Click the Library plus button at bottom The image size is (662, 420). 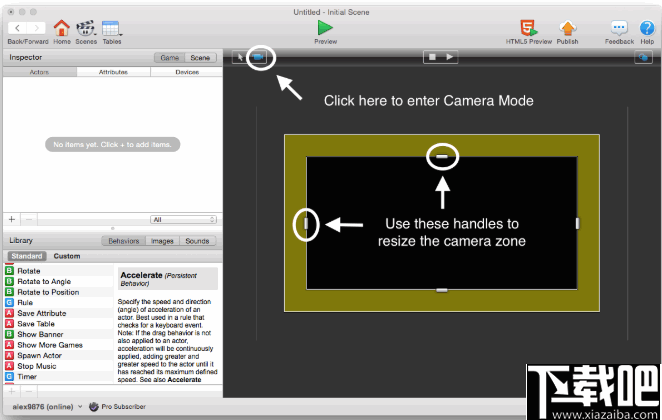(x=12, y=391)
